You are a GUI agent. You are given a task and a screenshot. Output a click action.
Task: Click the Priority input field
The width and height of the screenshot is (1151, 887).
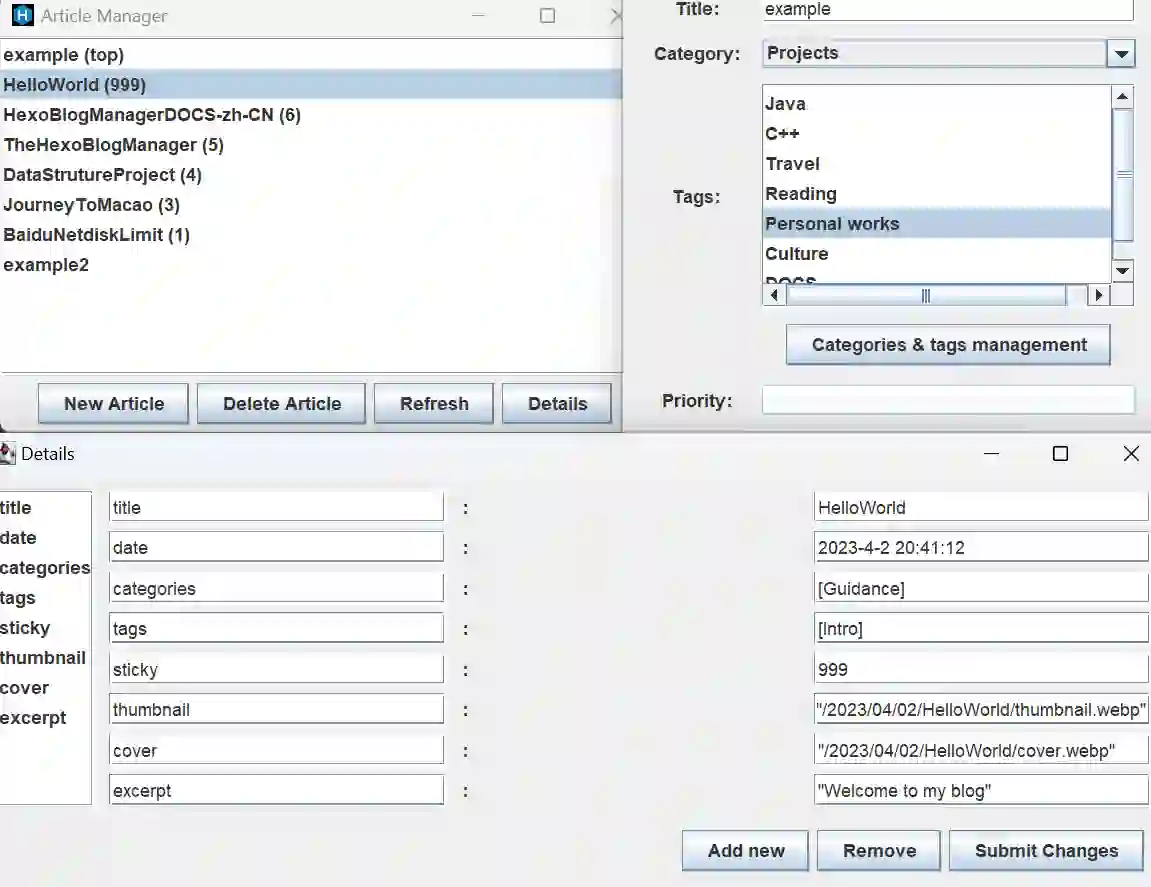coord(948,400)
